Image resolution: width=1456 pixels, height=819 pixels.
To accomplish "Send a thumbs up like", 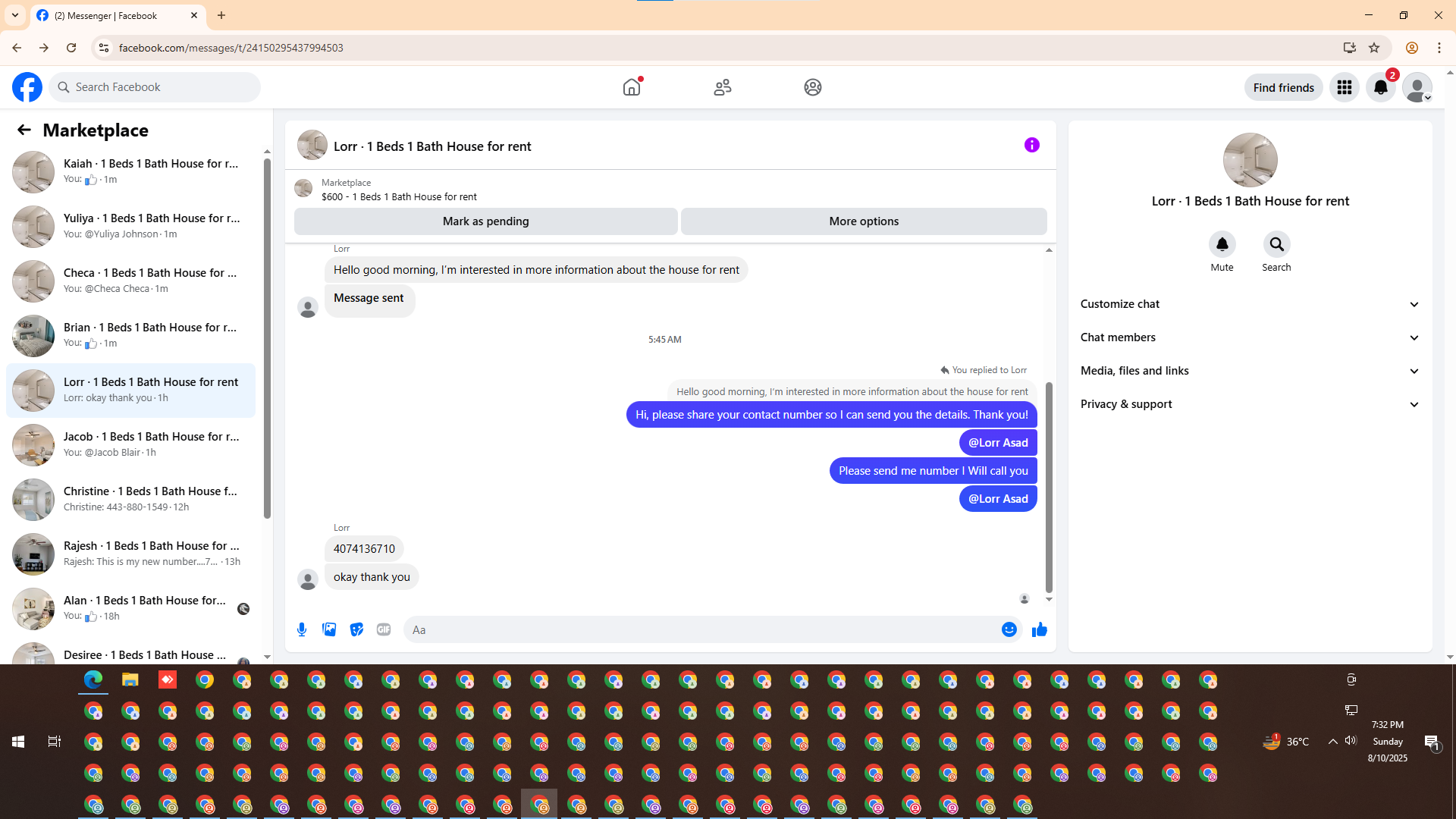I will coord(1039,629).
